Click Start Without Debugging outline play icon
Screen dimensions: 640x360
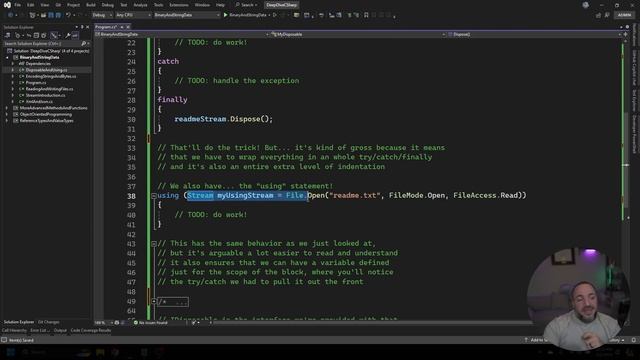click(x=275, y=15)
